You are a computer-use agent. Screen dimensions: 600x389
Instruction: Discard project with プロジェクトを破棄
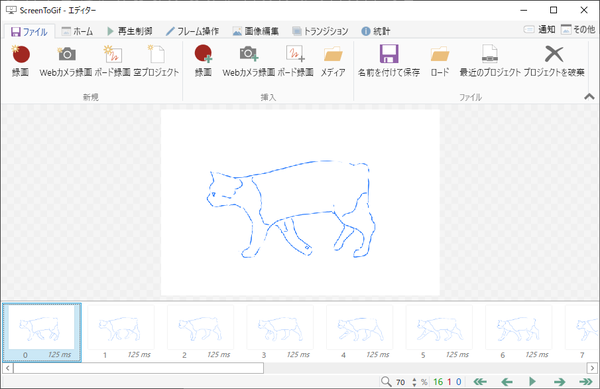click(x=554, y=61)
